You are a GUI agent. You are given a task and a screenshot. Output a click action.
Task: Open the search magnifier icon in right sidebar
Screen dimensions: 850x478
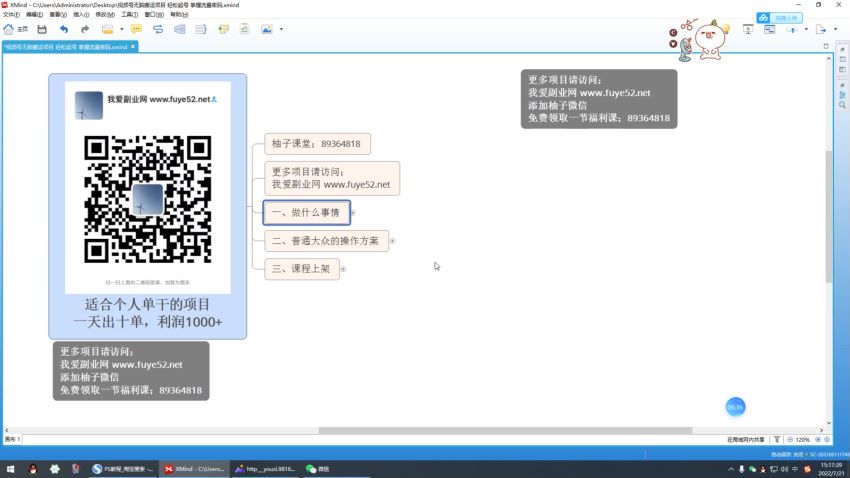pos(842,105)
